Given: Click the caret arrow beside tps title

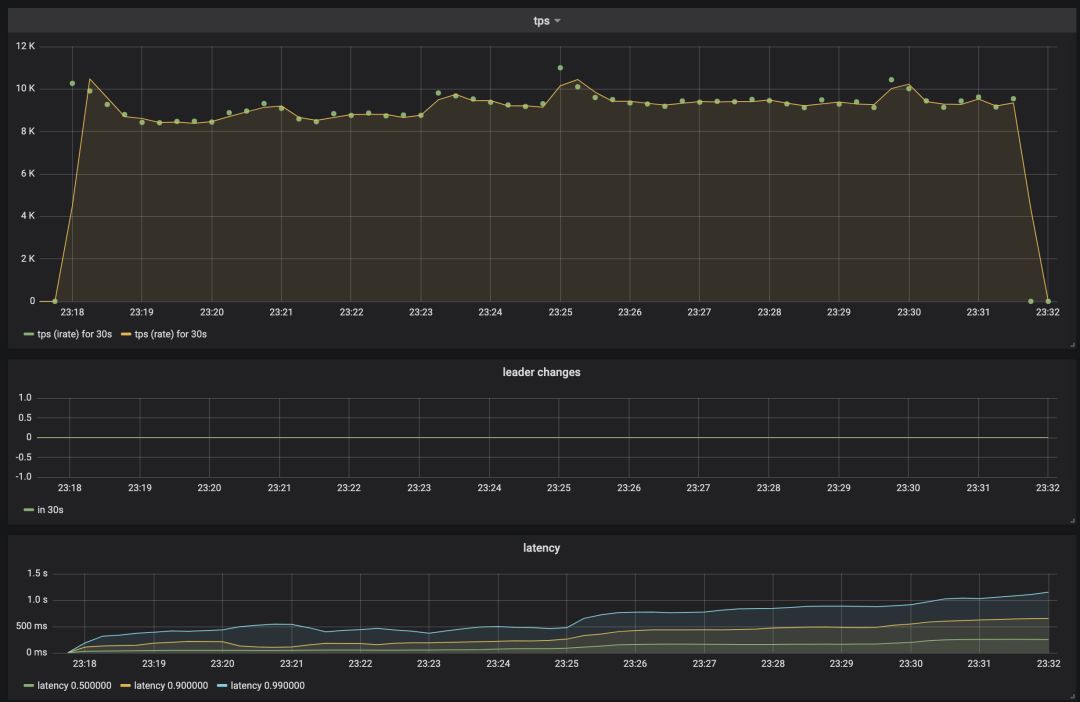Looking at the screenshot, I should click(558, 21).
